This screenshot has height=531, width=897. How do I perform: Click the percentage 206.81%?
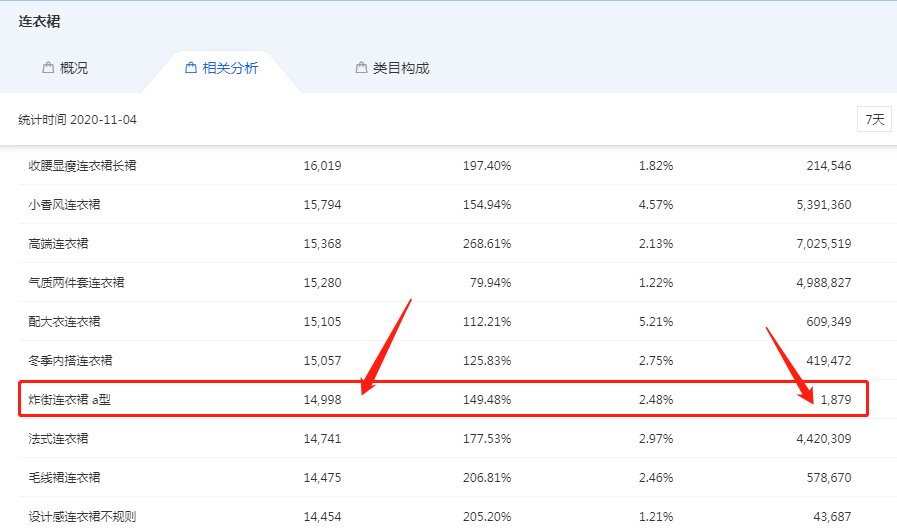(x=487, y=477)
